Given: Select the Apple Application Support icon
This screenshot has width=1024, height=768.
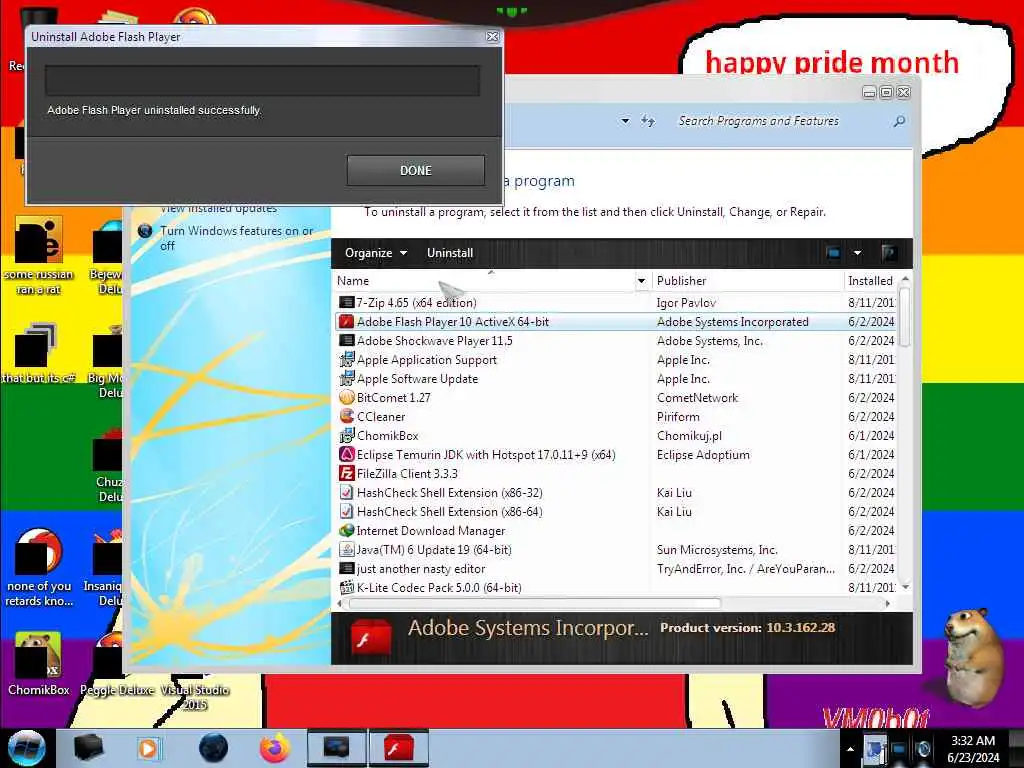Looking at the screenshot, I should 347,359.
